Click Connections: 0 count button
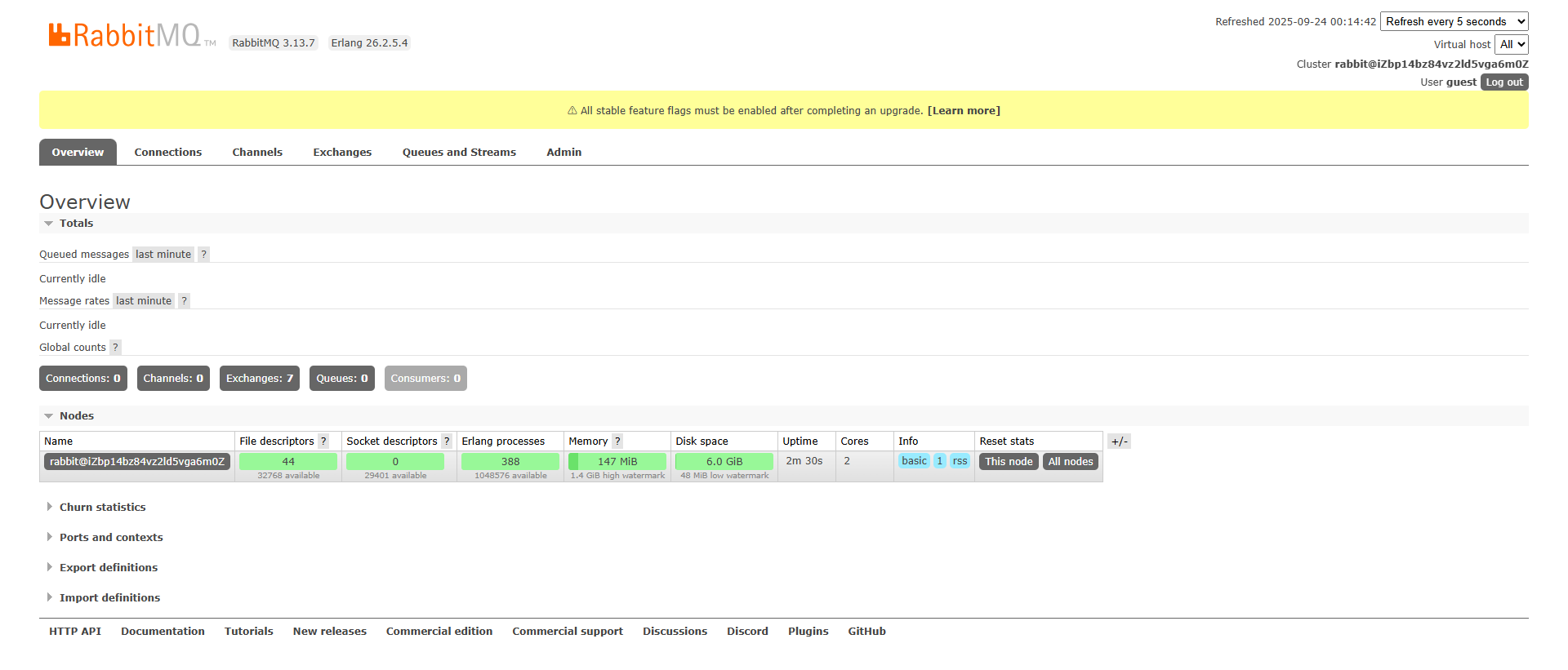Viewport: 1568px width, 670px height. coord(83,379)
